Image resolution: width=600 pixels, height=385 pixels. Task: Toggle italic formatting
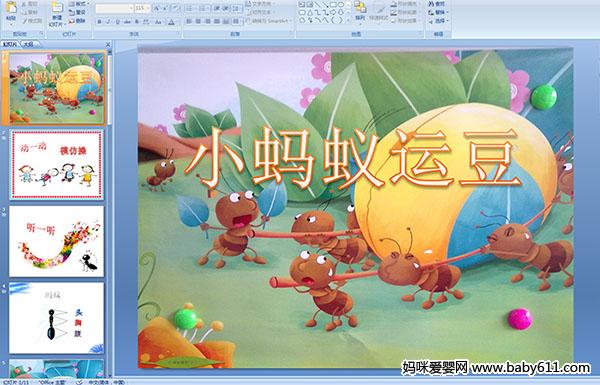(x=108, y=22)
